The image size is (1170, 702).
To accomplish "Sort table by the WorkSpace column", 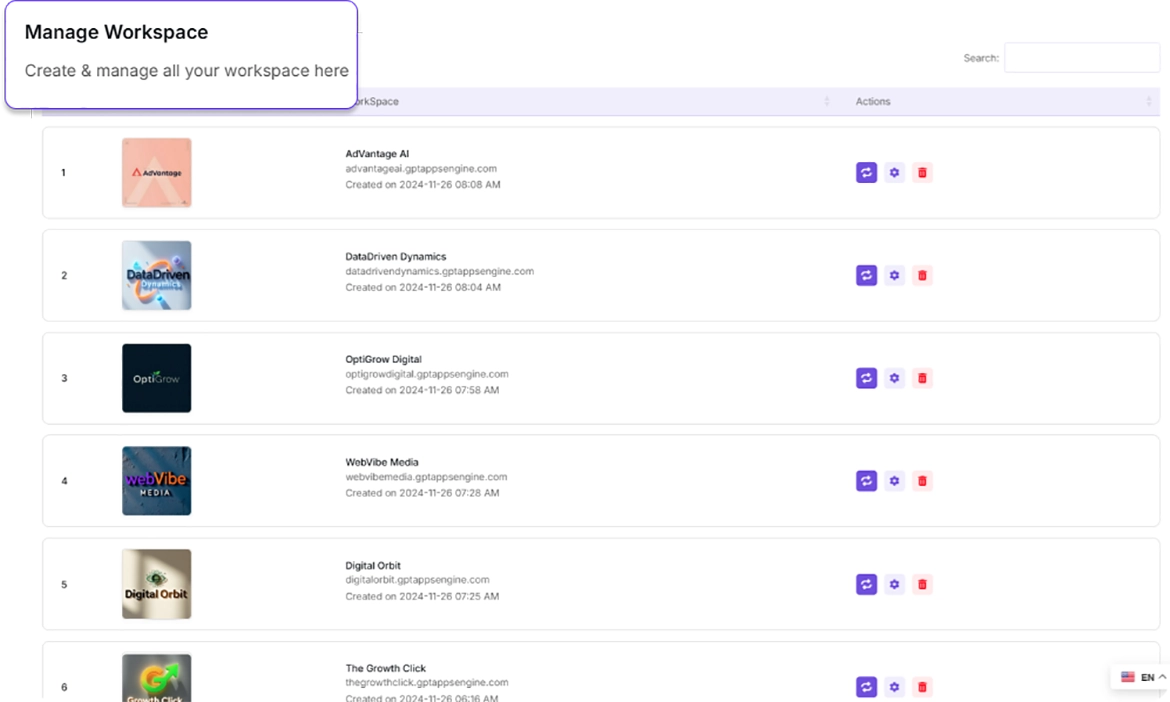I will (x=826, y=102).
